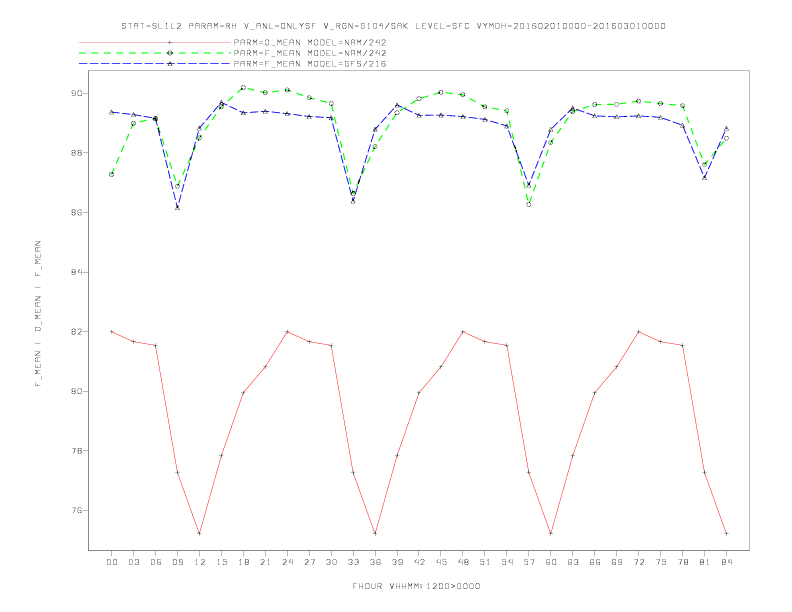Click blue GFS triangle point at hour 09
Screen dimensions: 792x612
point(177,207)
